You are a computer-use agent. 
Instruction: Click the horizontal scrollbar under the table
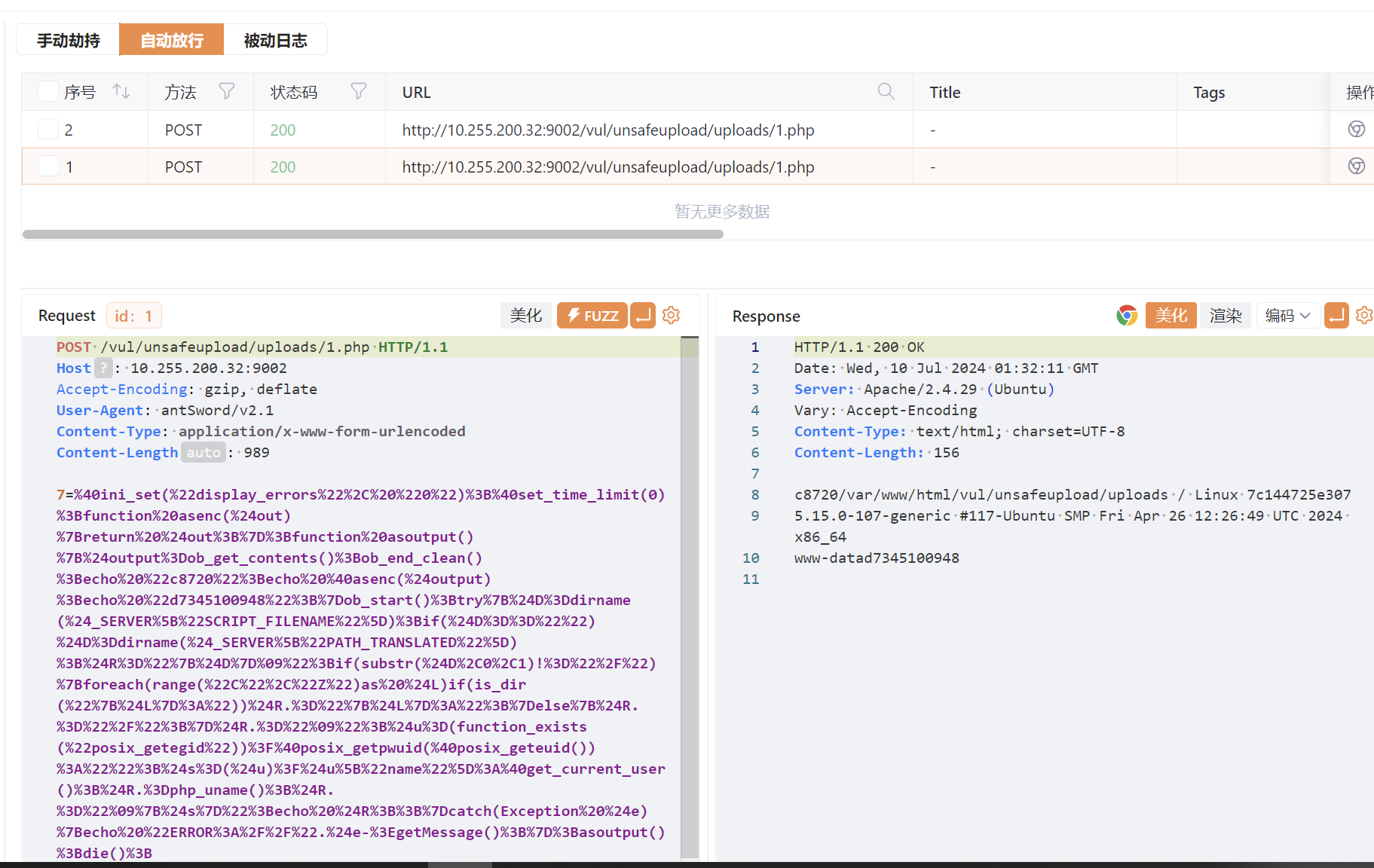click(373, 234)
